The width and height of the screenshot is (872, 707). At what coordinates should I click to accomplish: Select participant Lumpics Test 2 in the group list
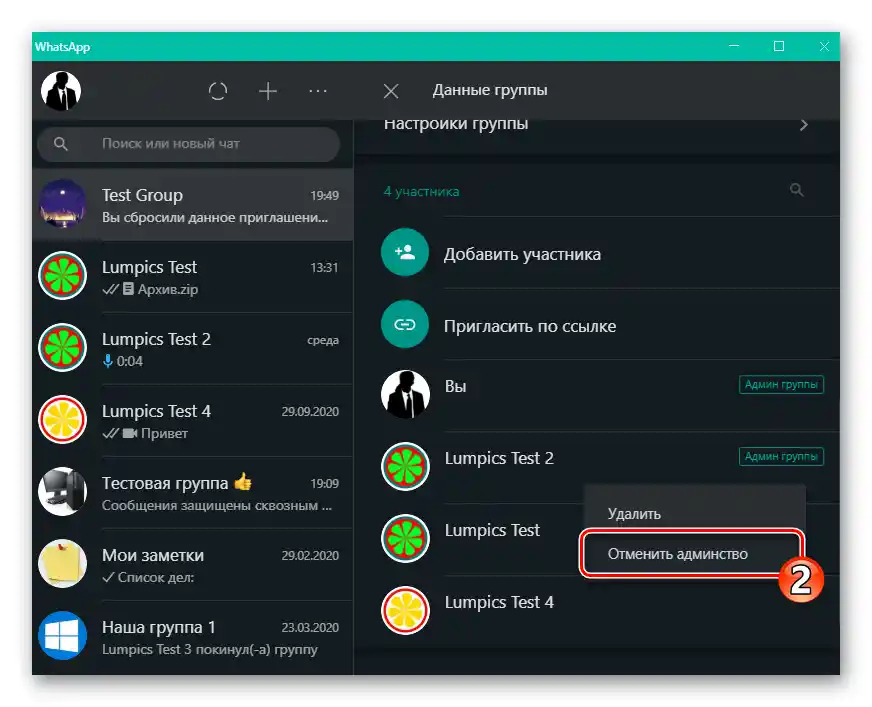[597, 467]
